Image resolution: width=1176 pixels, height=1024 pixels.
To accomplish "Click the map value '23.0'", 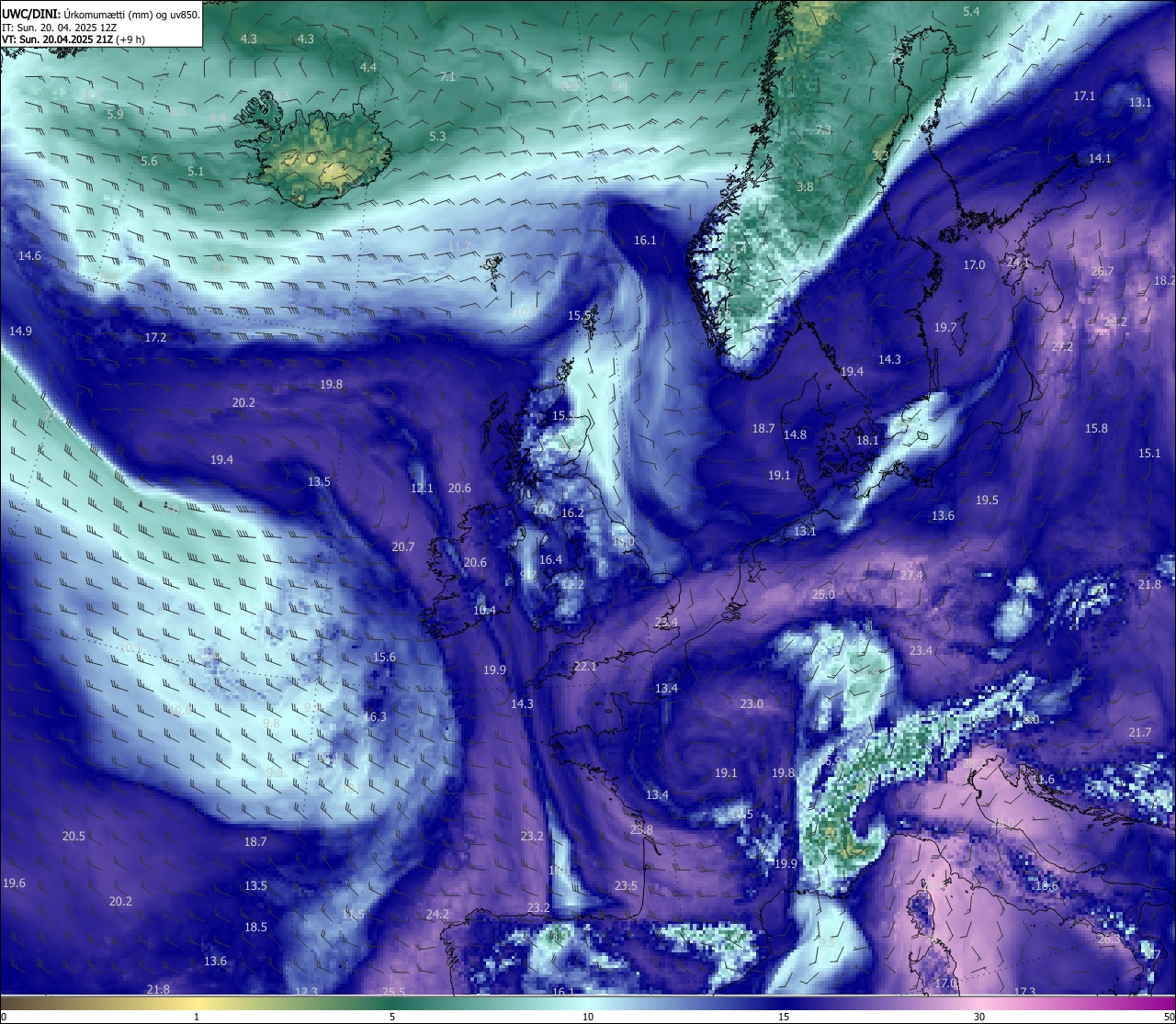I will (752, 704).
